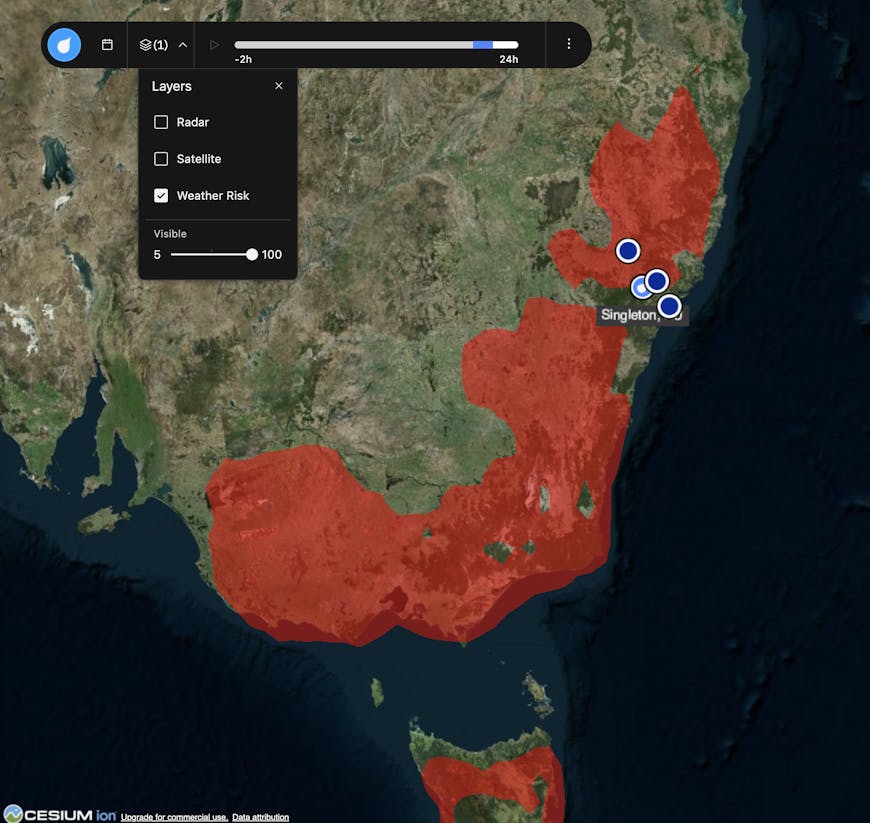The width and height of the screenshot is (870, 823).
Task: Click the blue weather droplet logo button
Action: [x=64, y=45]
